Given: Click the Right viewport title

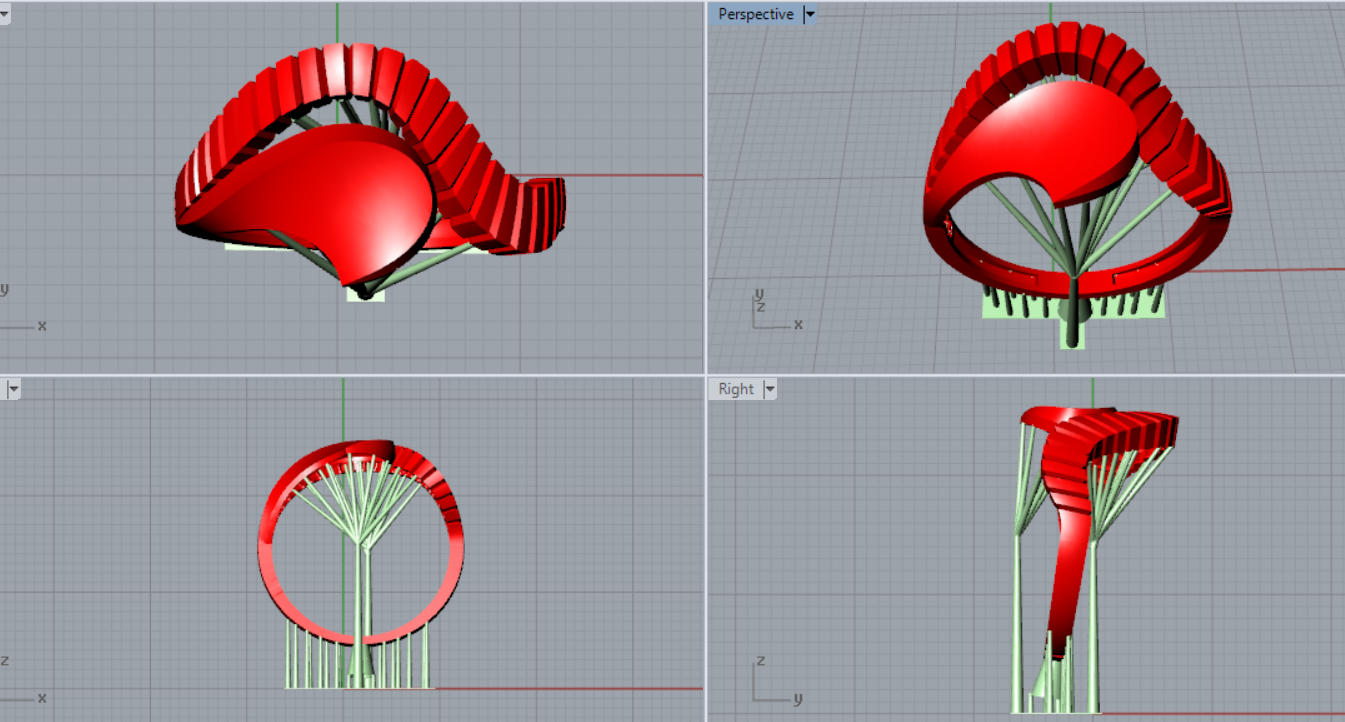Looking at the screenshot, I should (x=736, y=389).
